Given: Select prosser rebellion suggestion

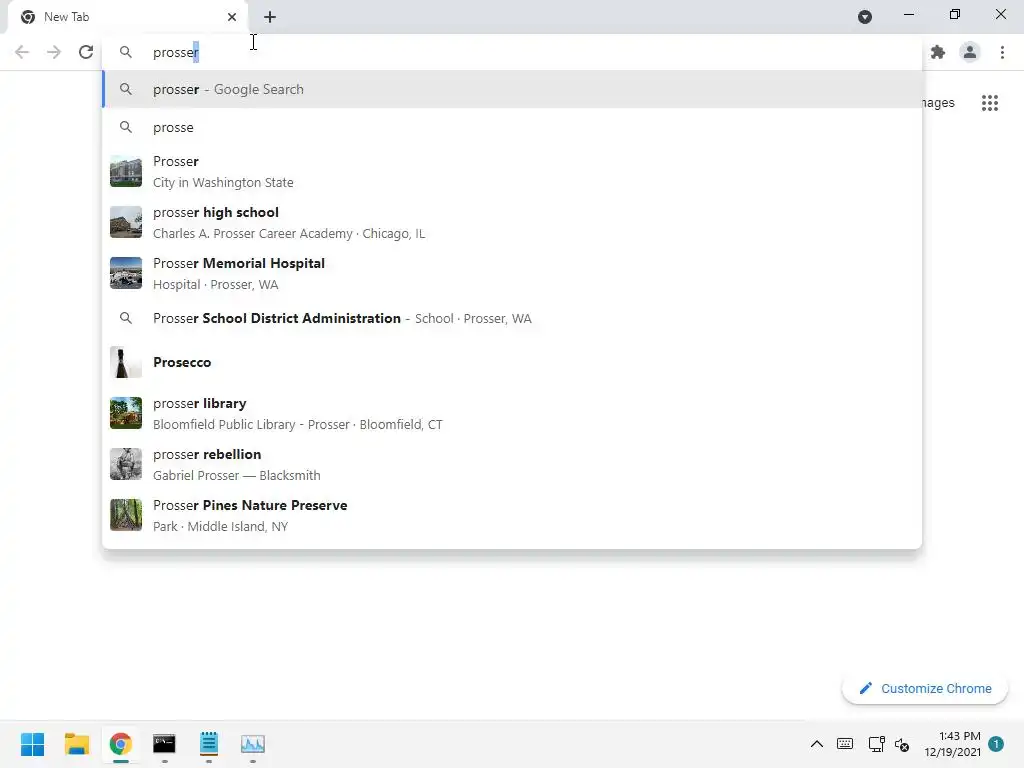Looking at the screenshot, I should pos(512,464).
